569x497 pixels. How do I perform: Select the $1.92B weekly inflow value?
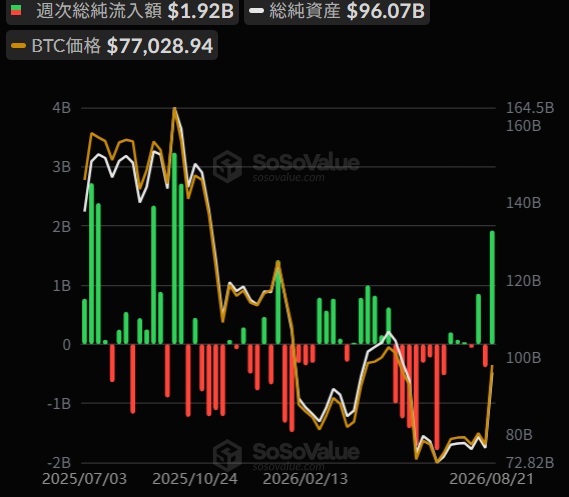coord(201,11)
